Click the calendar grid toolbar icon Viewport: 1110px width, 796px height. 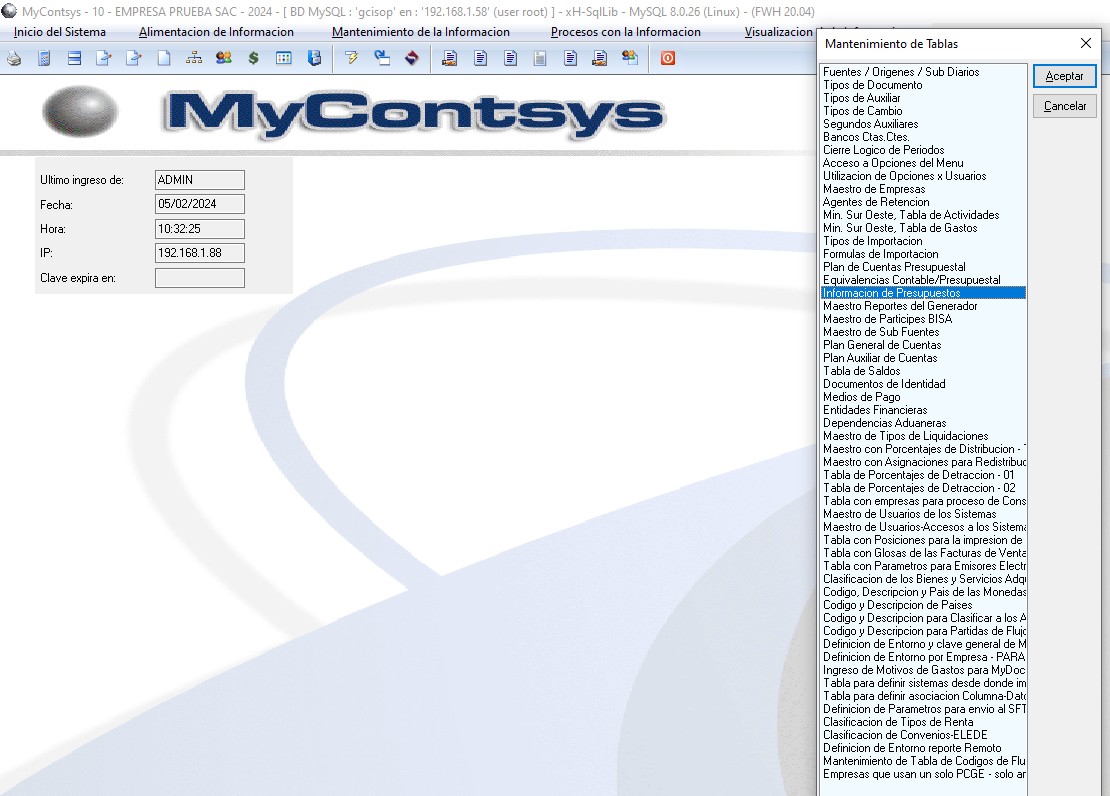click(x=284, y=58)
